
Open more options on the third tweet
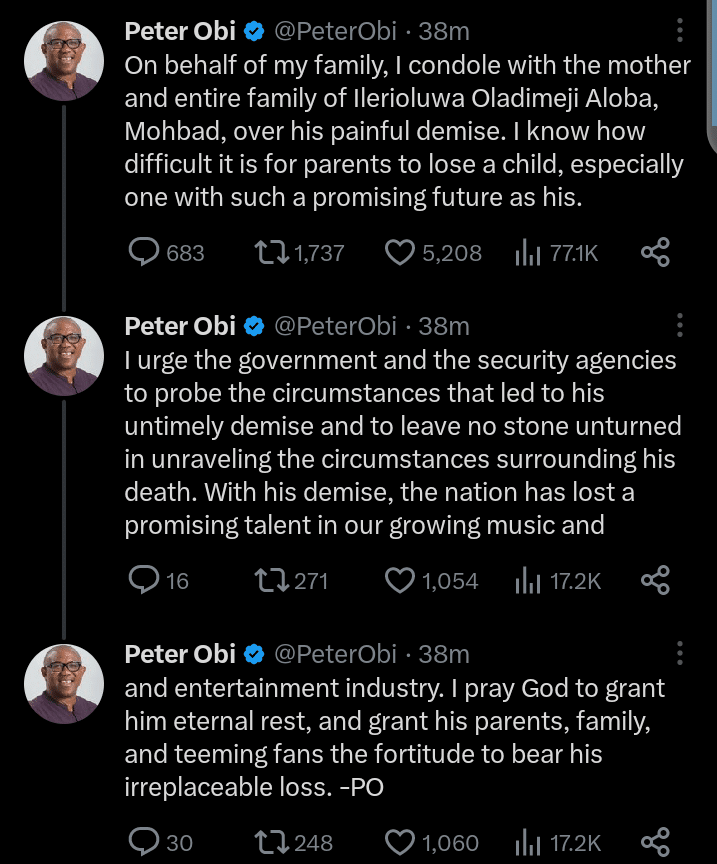coord(680,654)
